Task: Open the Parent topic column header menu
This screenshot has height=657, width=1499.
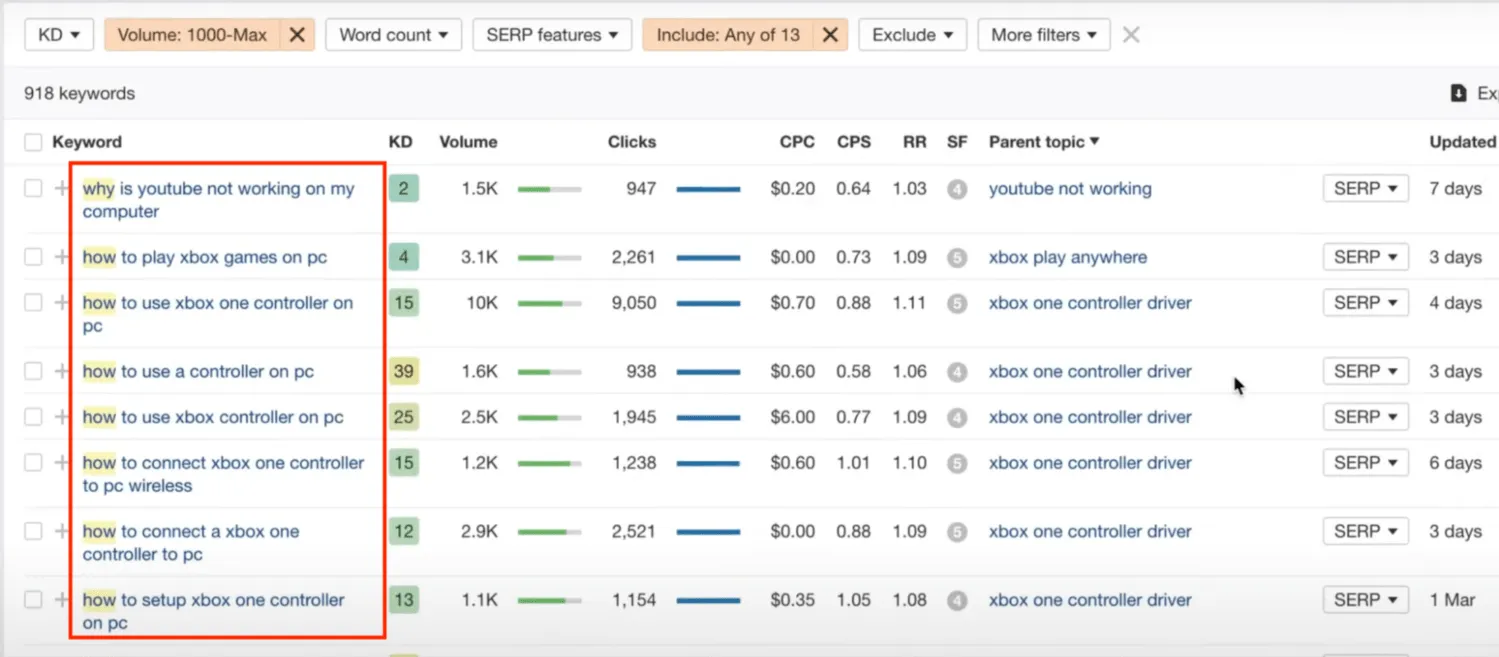Action: (x=1044, y=142)
